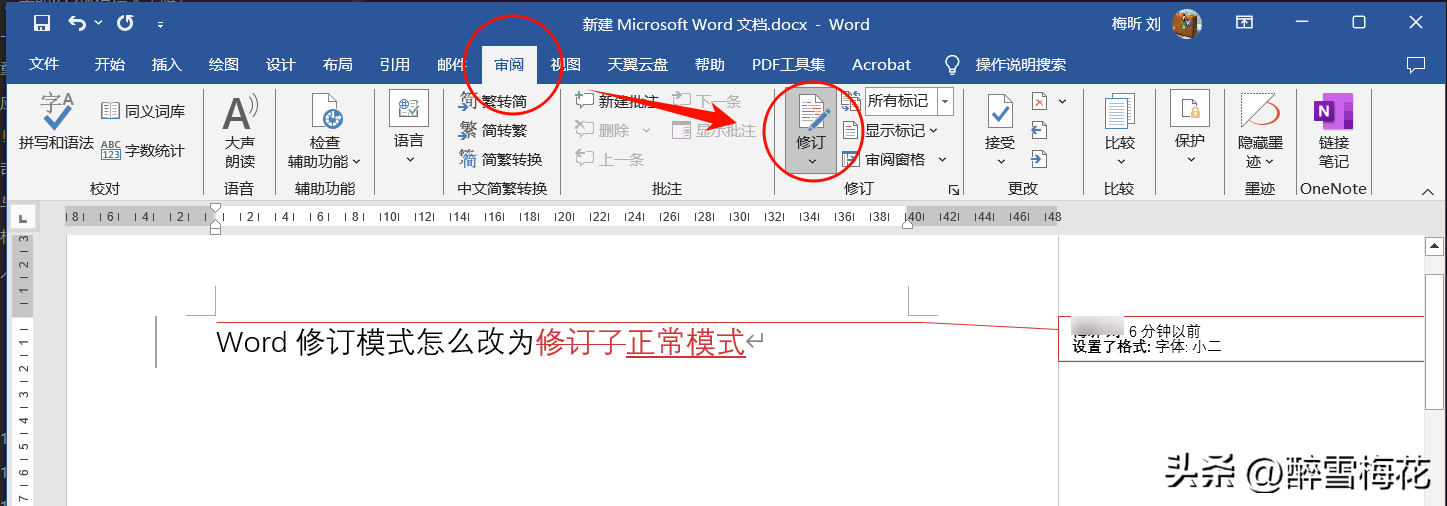Show the 字数统计 word count
The height and width of the screenshot is (506, 1447).
tap(143, 150)
